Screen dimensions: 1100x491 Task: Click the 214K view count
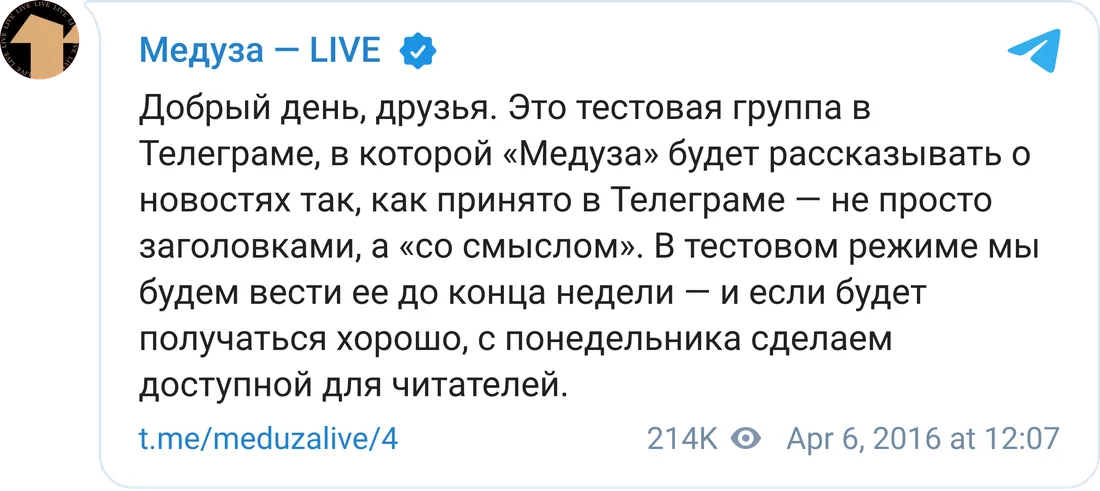[682, 439]
